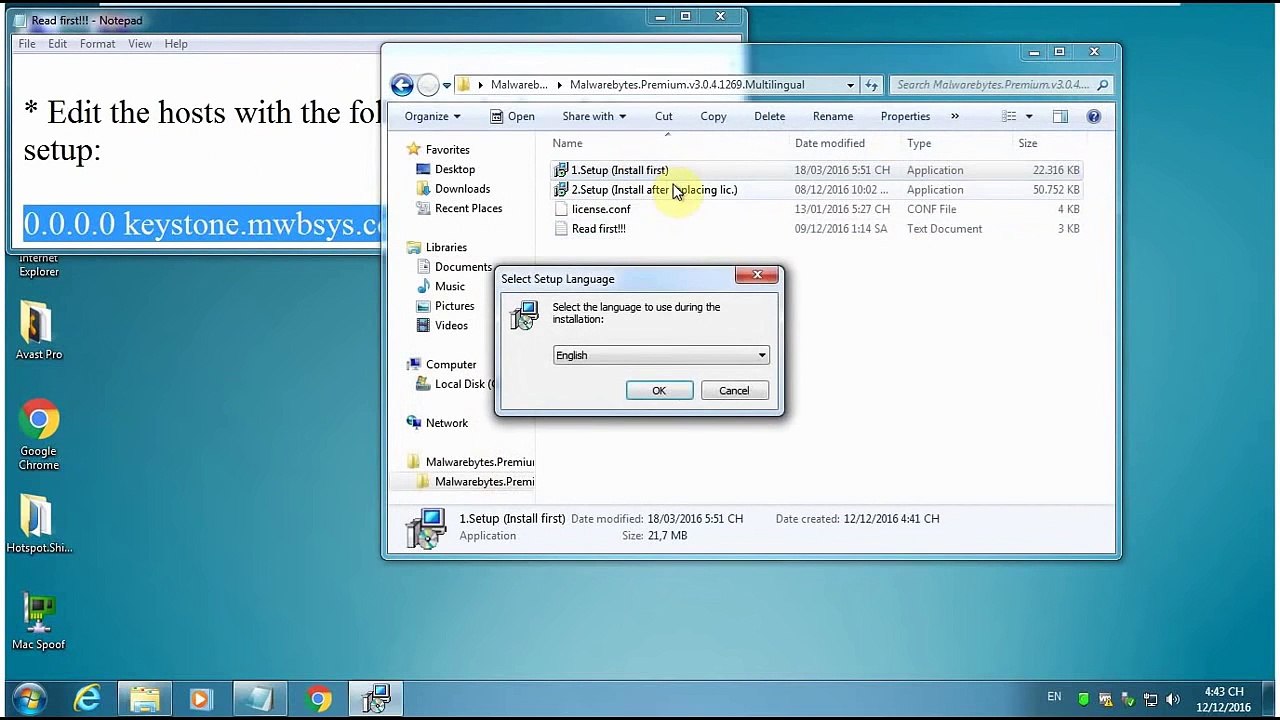
Task: Open Hotspot Shield desktop folder icon
Action: point(38,523)
